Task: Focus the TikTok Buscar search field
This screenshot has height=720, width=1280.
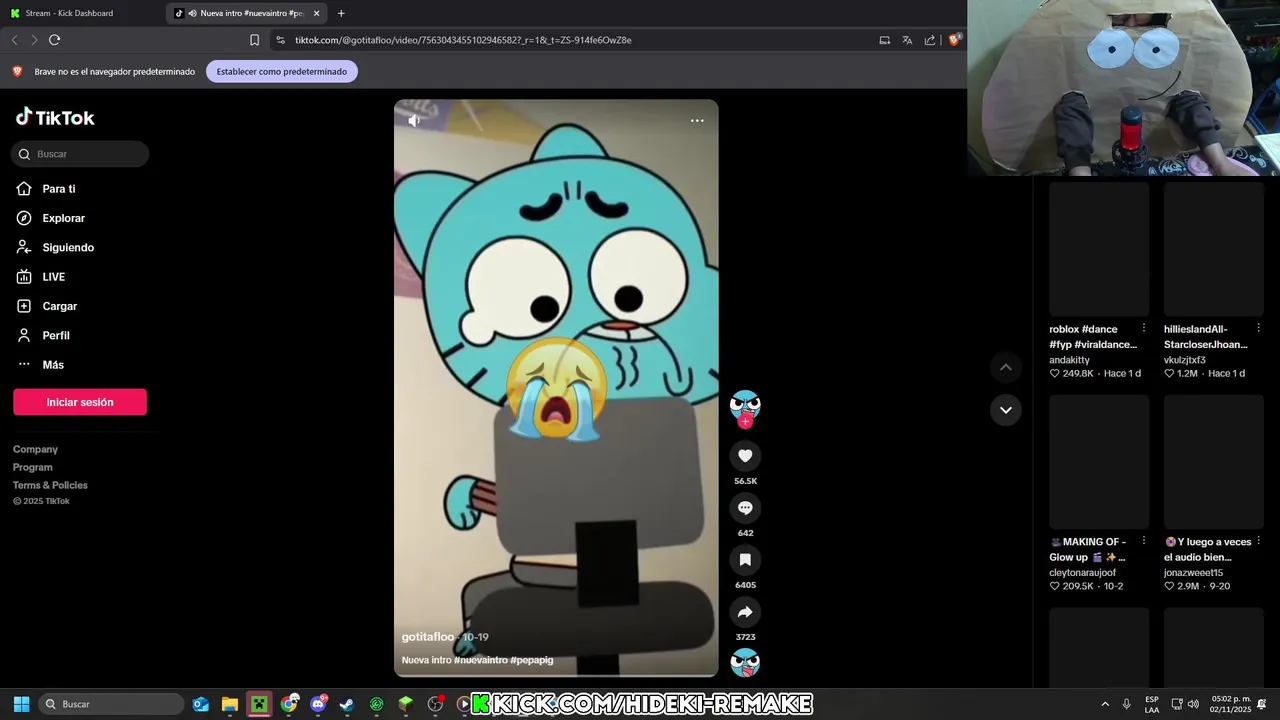Action: (x=80, y=154)
